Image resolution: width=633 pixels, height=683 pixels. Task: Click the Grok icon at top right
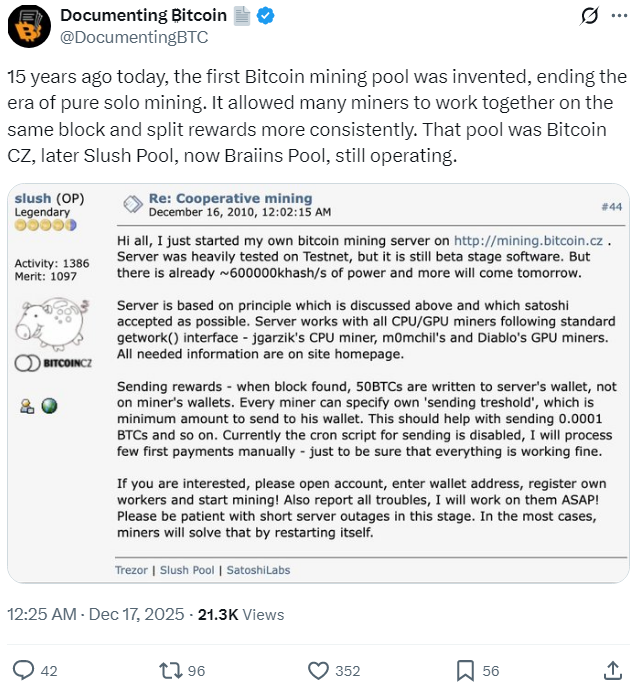coord(589,17)
